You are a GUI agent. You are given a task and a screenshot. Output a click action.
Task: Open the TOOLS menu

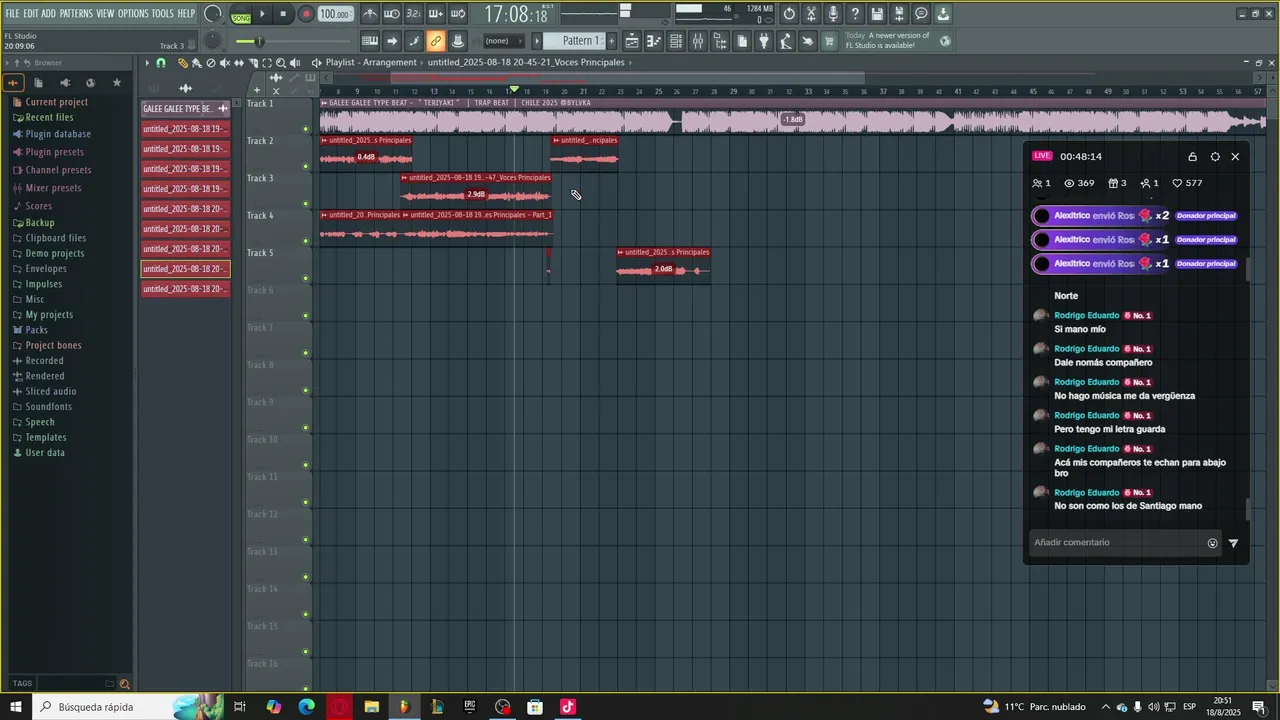coord(162,14)
